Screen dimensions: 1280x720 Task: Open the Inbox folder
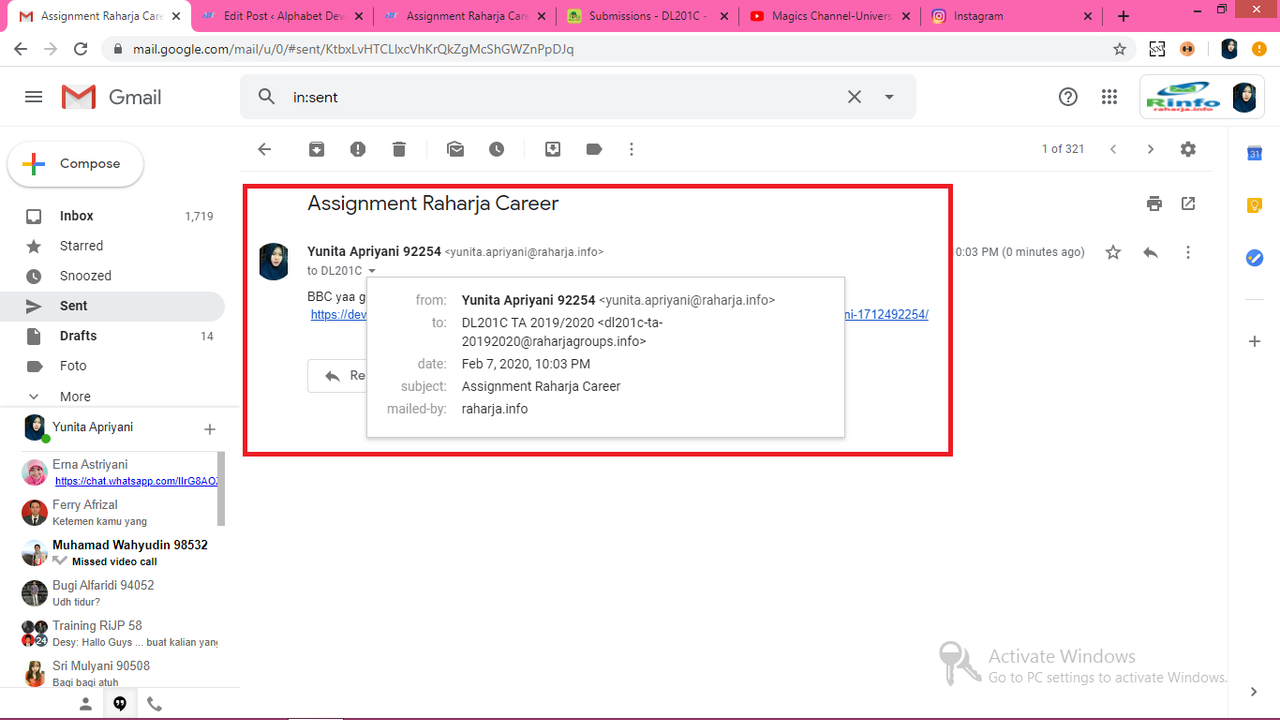tap(112, 216)
